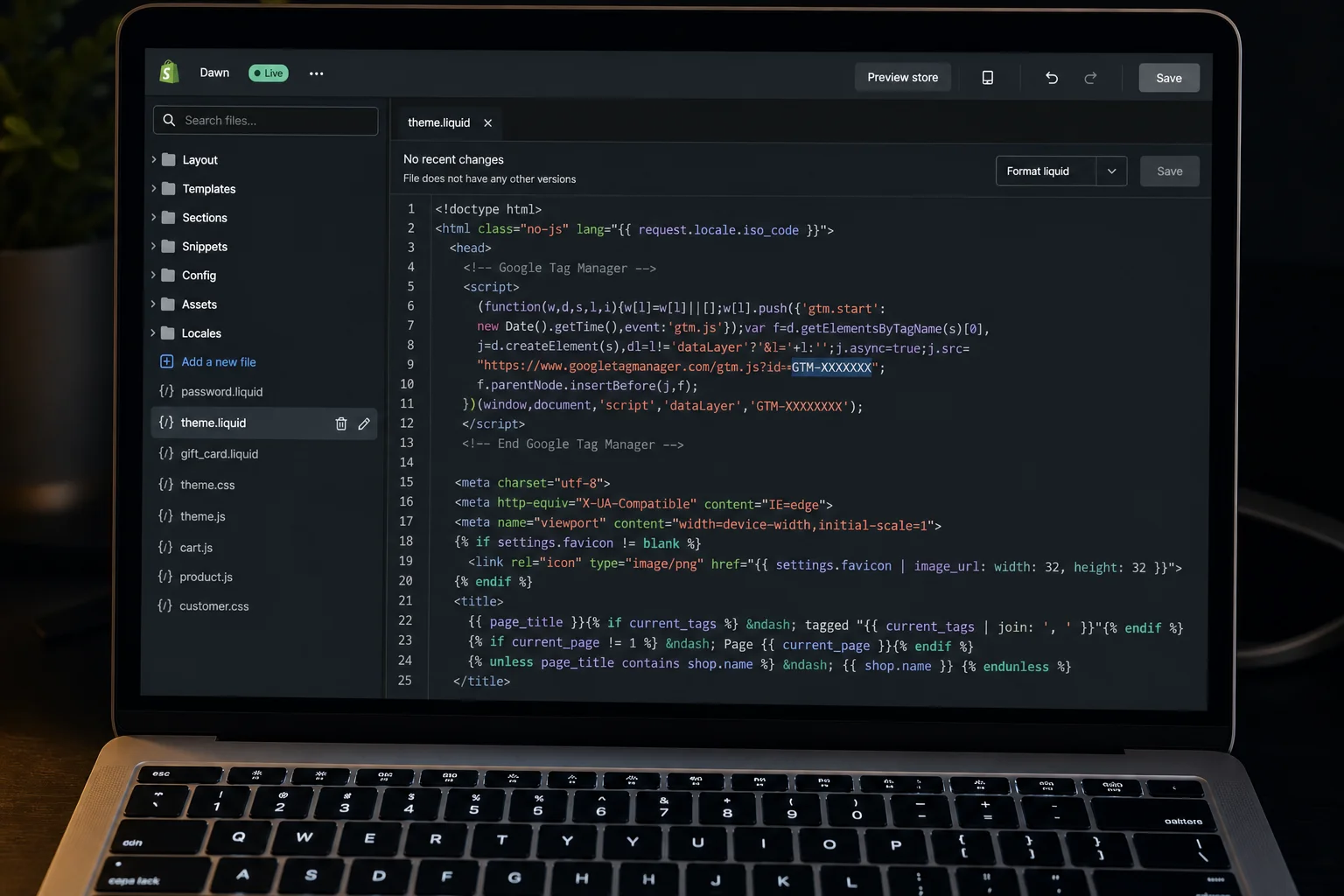Click the Layout folder icon
Screen dimensions: 1344x896
coord(169,159)
